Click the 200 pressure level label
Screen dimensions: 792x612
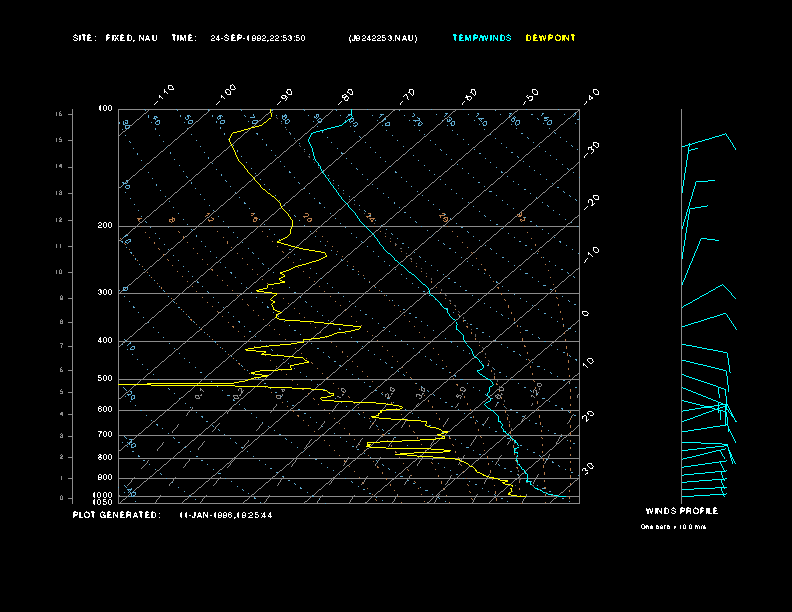click(x=105, y=226)
